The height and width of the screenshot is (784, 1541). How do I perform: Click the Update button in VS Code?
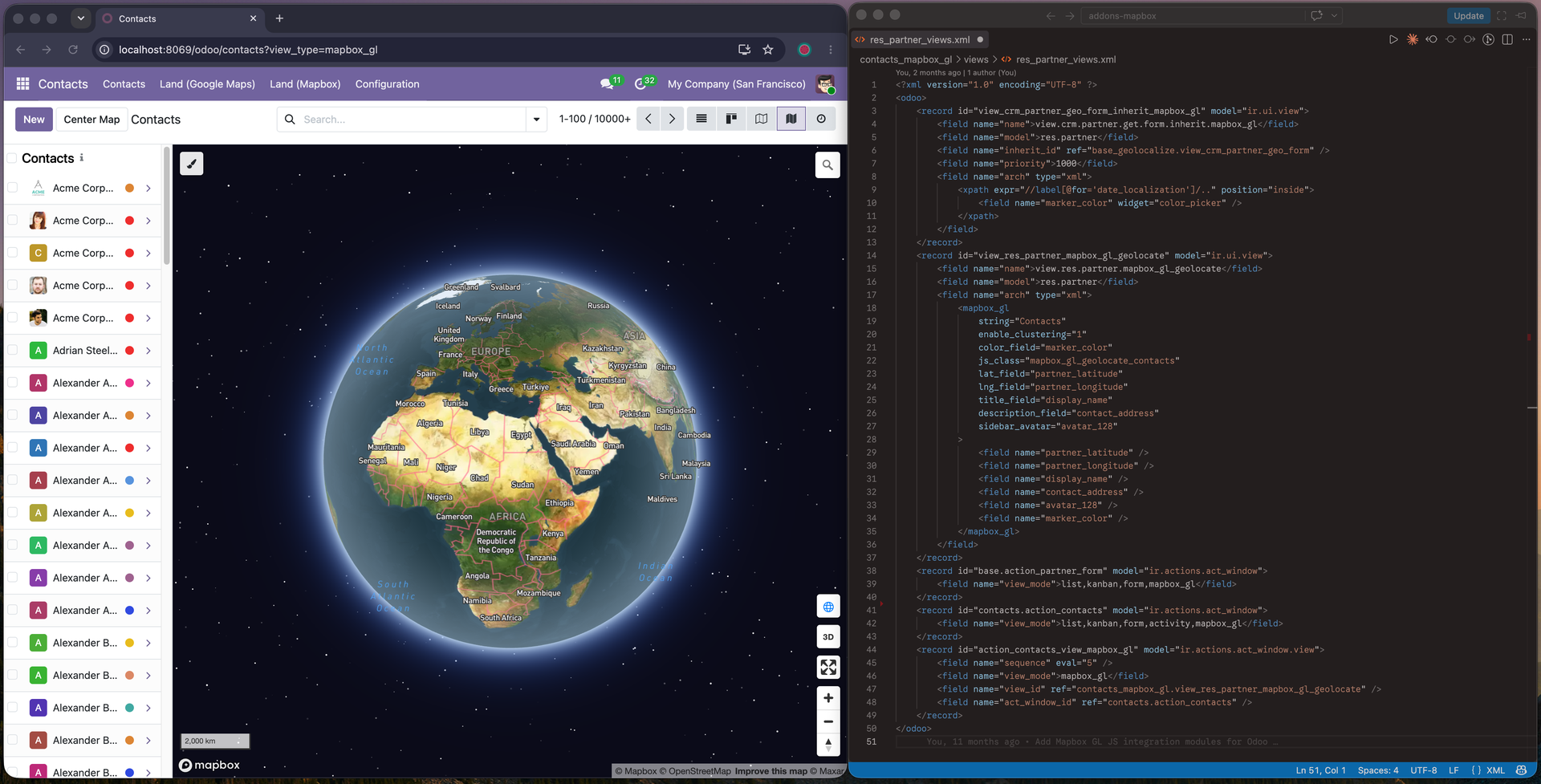(x=1468, y=15)
